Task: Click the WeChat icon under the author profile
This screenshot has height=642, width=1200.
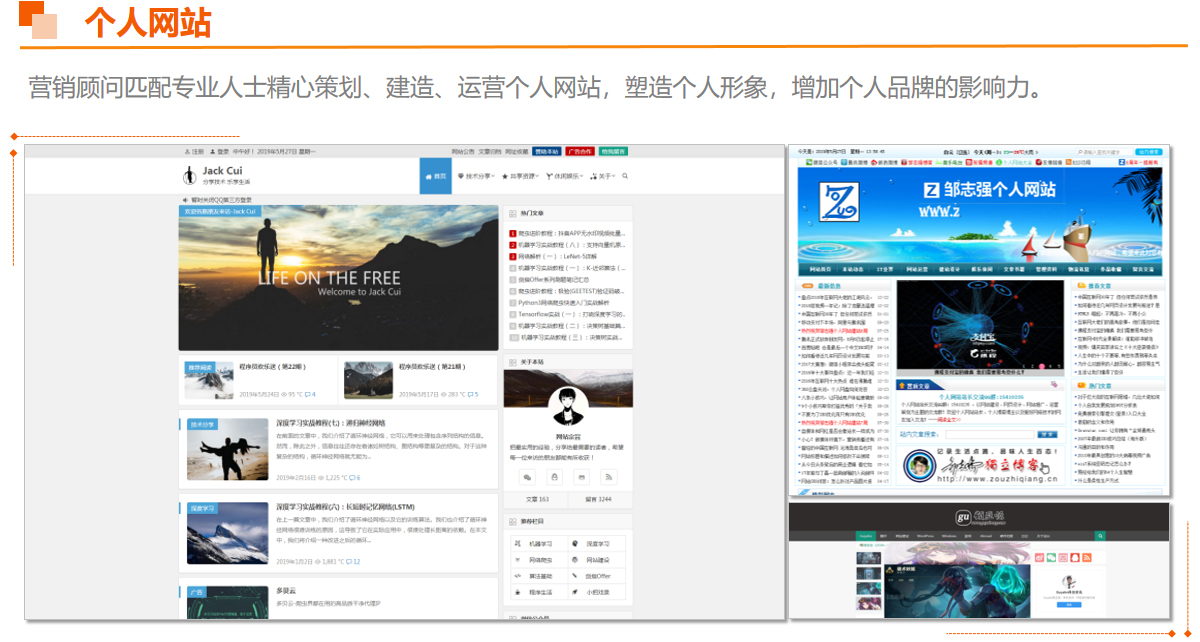Action: coord(528,476)
